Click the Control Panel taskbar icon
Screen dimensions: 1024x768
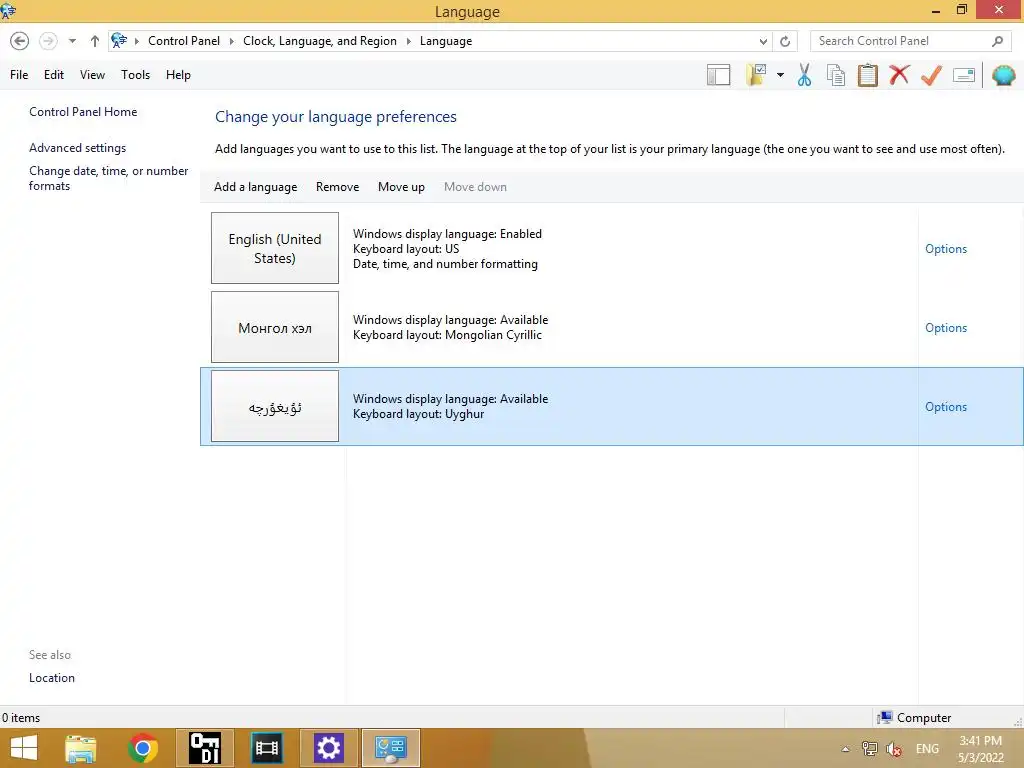coord(391,748)
